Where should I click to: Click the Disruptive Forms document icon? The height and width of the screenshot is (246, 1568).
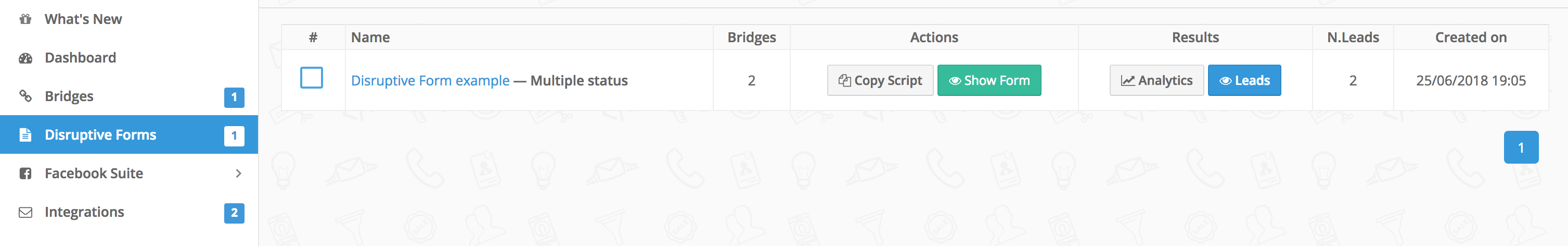point(25,135)
